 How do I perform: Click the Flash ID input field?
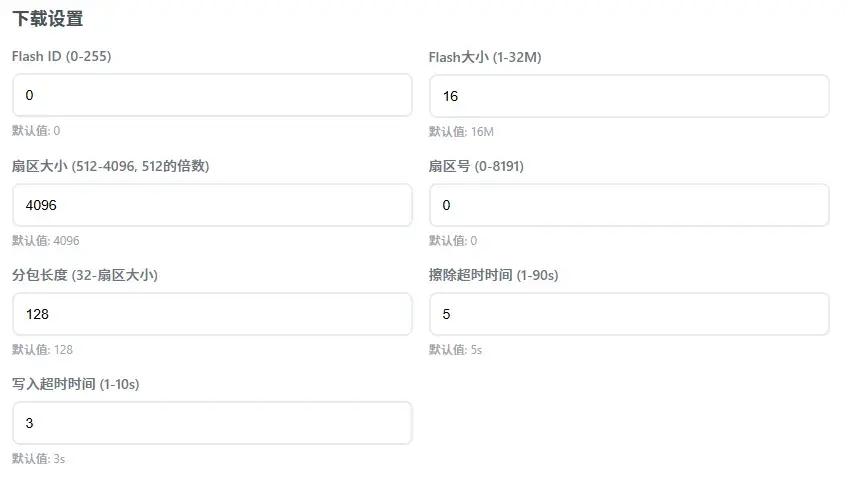(212, 95)
